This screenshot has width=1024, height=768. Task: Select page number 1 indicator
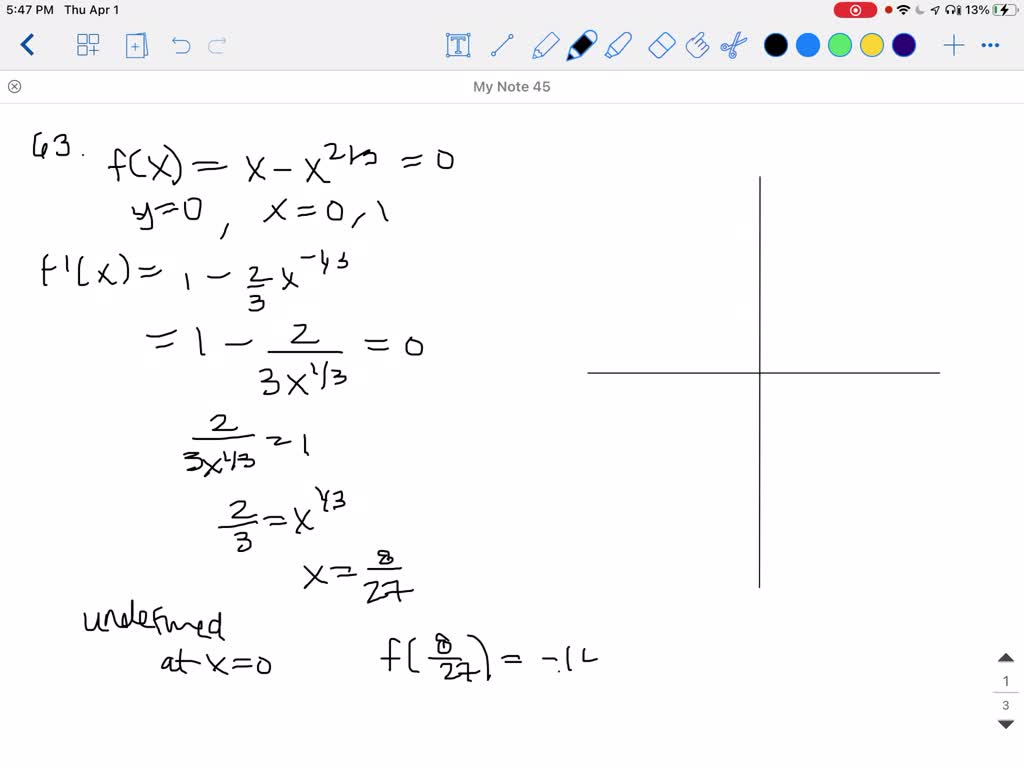[x=1005, y=680]
